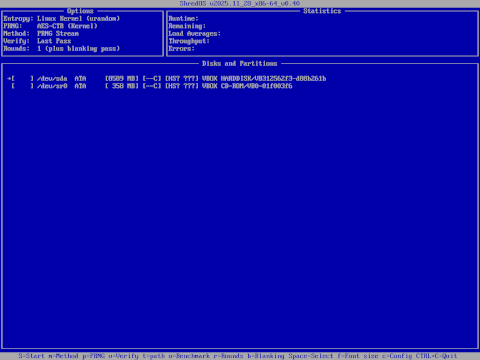Click Space=Select hint in footer

(x=311, y=356)
